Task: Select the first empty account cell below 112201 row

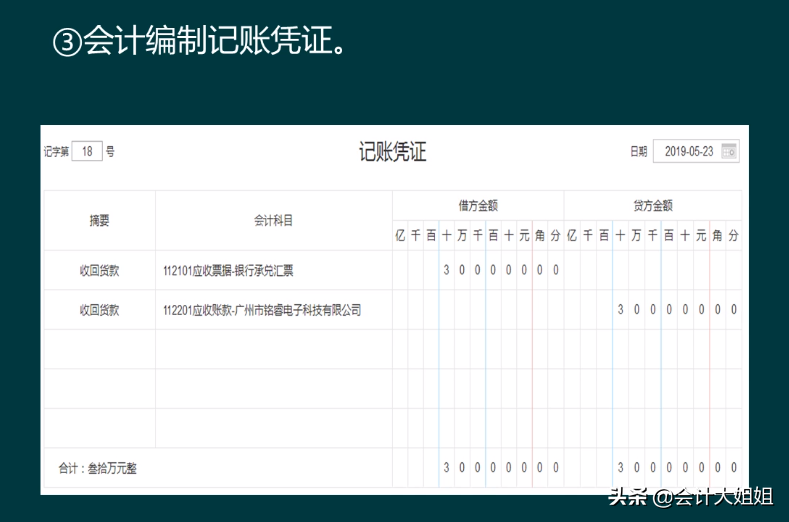Action: point(274,349)
